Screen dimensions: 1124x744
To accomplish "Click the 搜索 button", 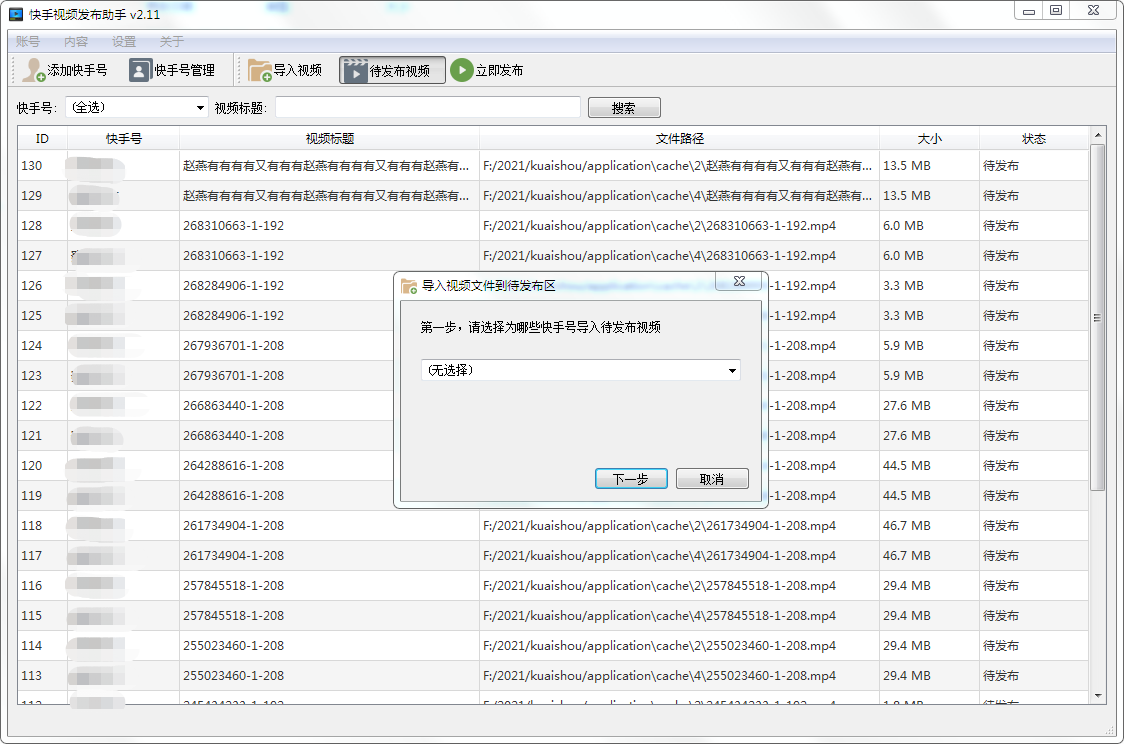I will point(624,108).
